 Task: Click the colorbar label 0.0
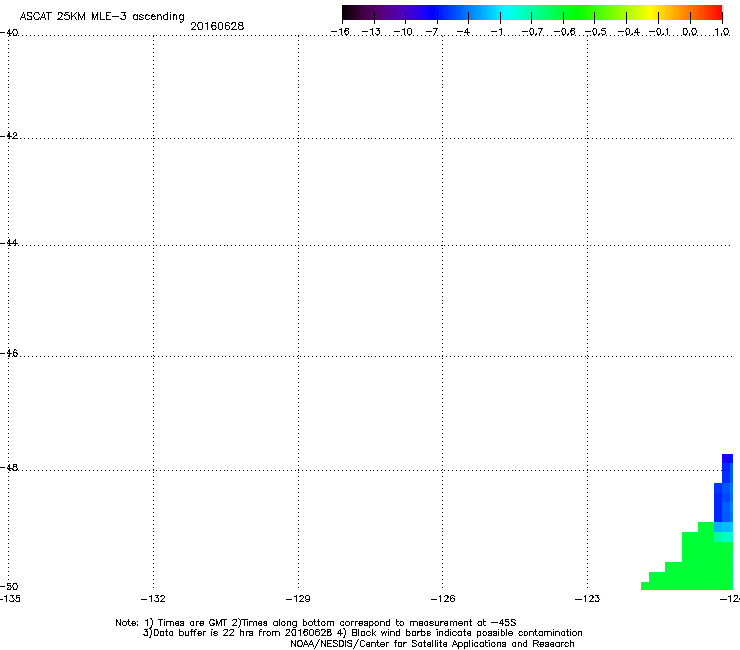point(690,32)
